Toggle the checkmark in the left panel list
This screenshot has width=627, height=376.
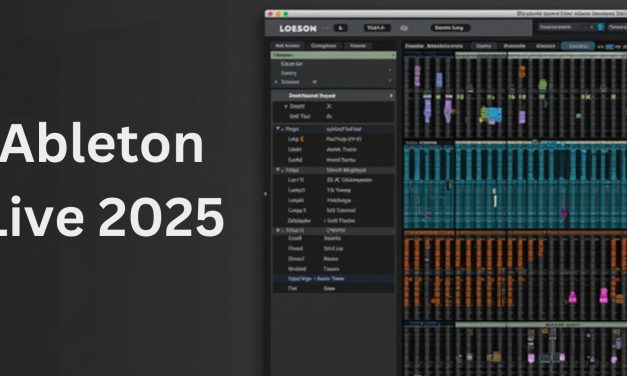coord(314,82)
